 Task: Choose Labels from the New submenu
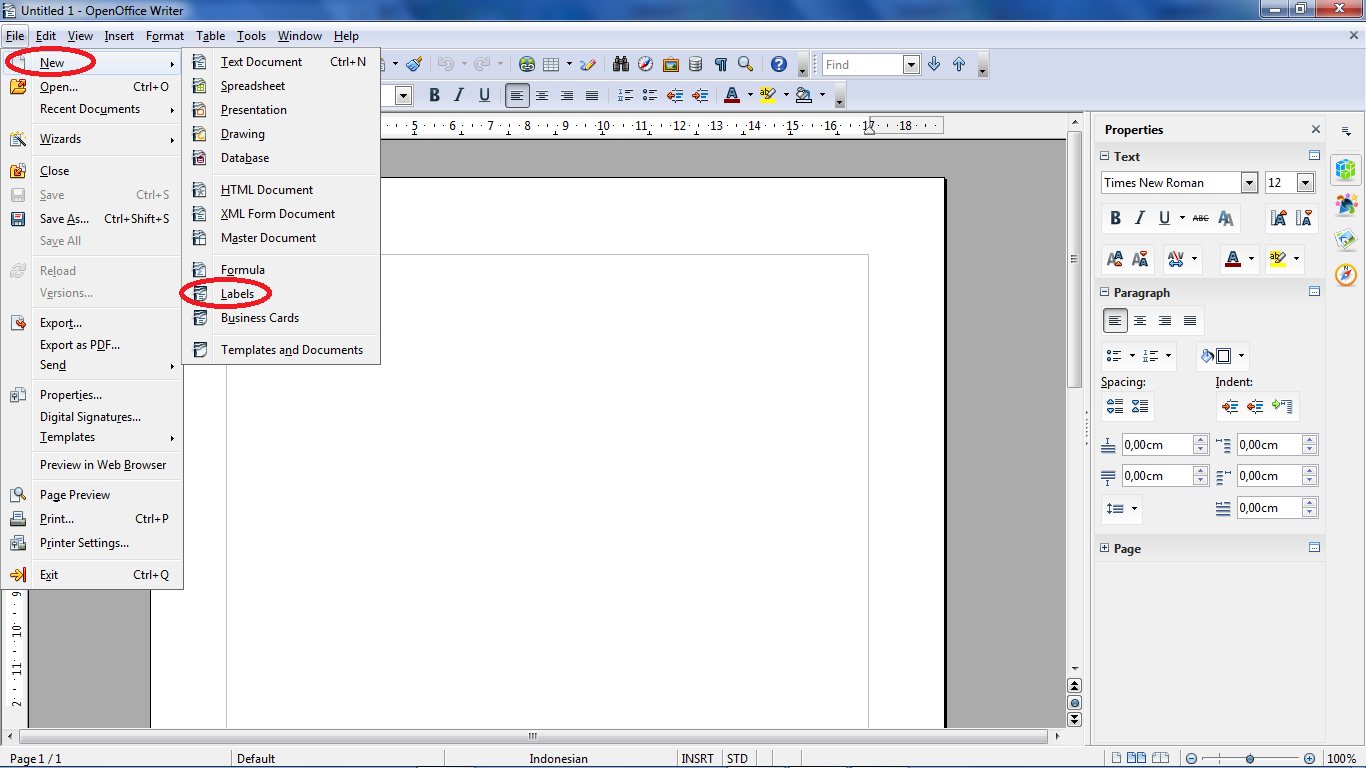(280, 294)
